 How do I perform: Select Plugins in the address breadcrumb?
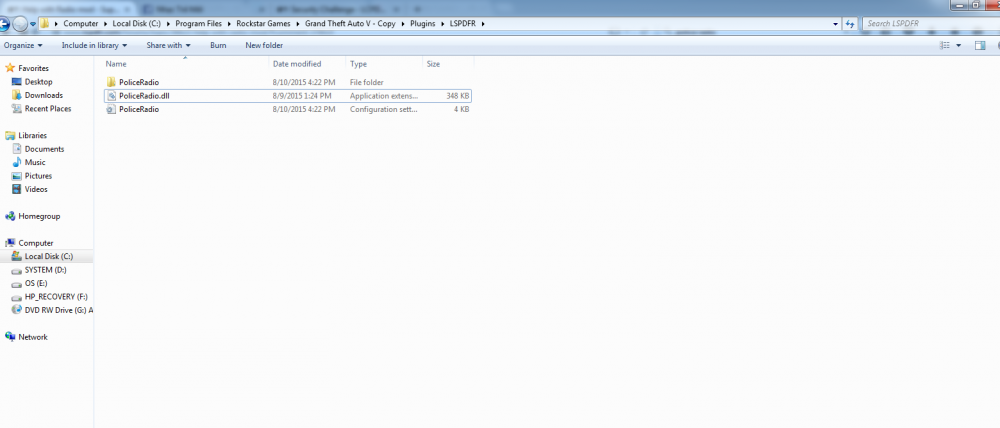click(x=423, y=24)
